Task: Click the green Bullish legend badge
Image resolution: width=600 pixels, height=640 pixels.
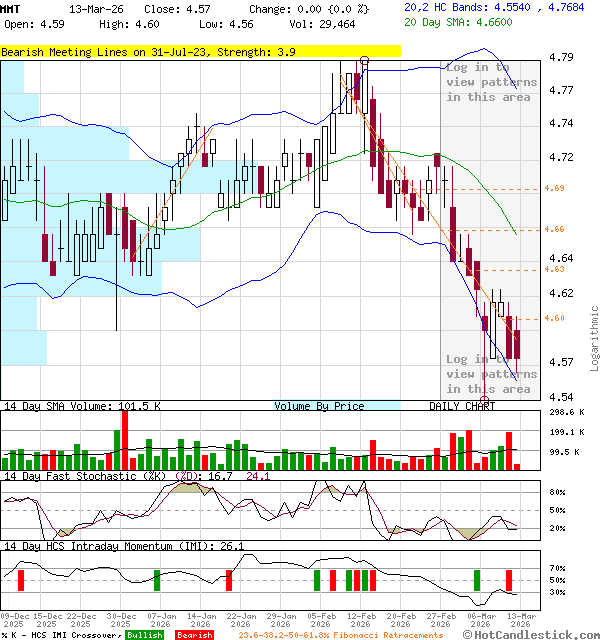Action: point(144,635)
